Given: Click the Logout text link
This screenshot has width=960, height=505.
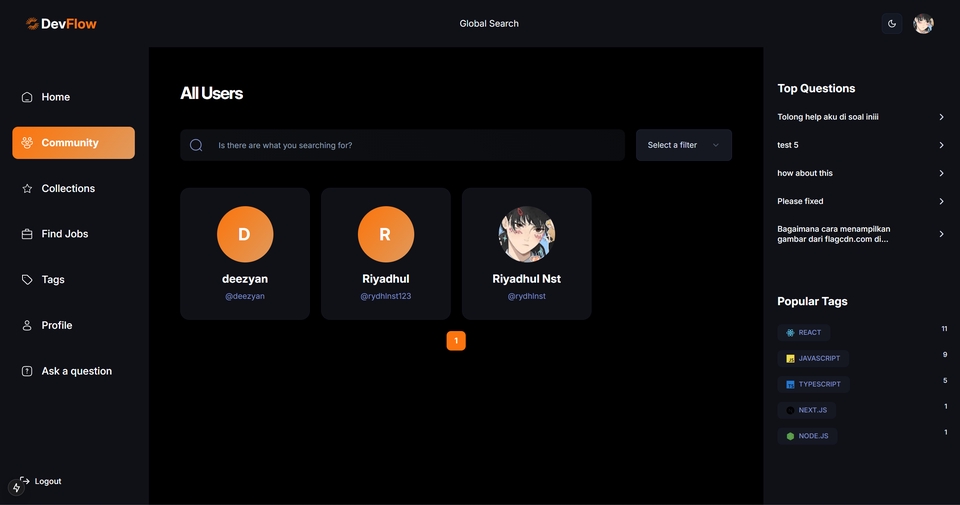Looking at the screenshot, I should tap(48, 481).
